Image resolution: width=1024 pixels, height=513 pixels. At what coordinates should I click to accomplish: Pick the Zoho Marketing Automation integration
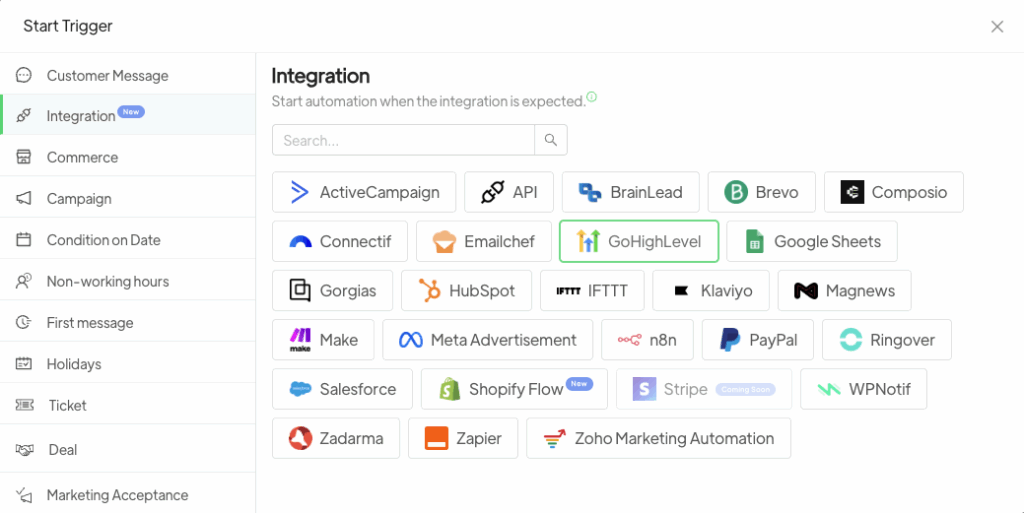(658, 438)
